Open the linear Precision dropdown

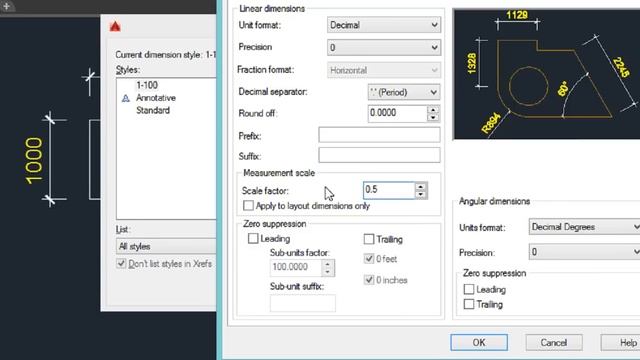click(x=384, y=48)
